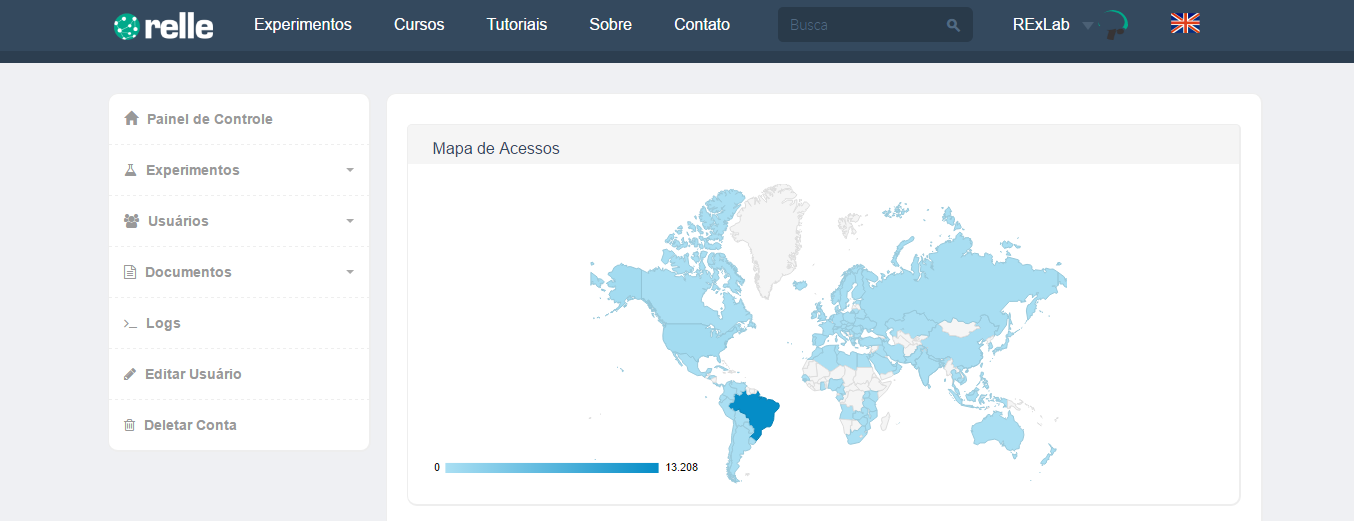The width and height of the screenshot is (1354, 521).
Task: Click Brazil on the access map
Action: [x=759, y=412]
